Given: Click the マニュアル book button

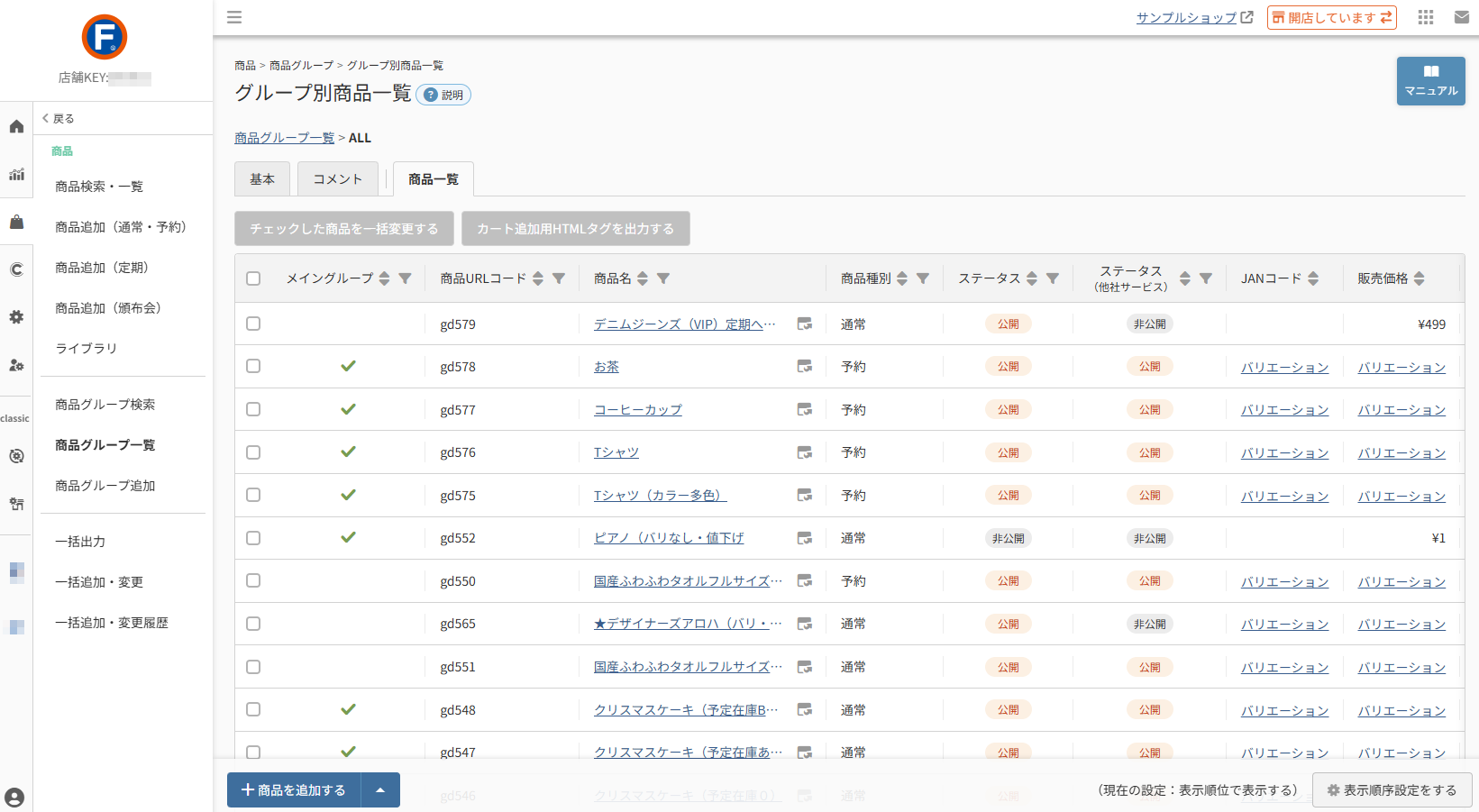Looking at the screenshot, I should (1431, 81).
